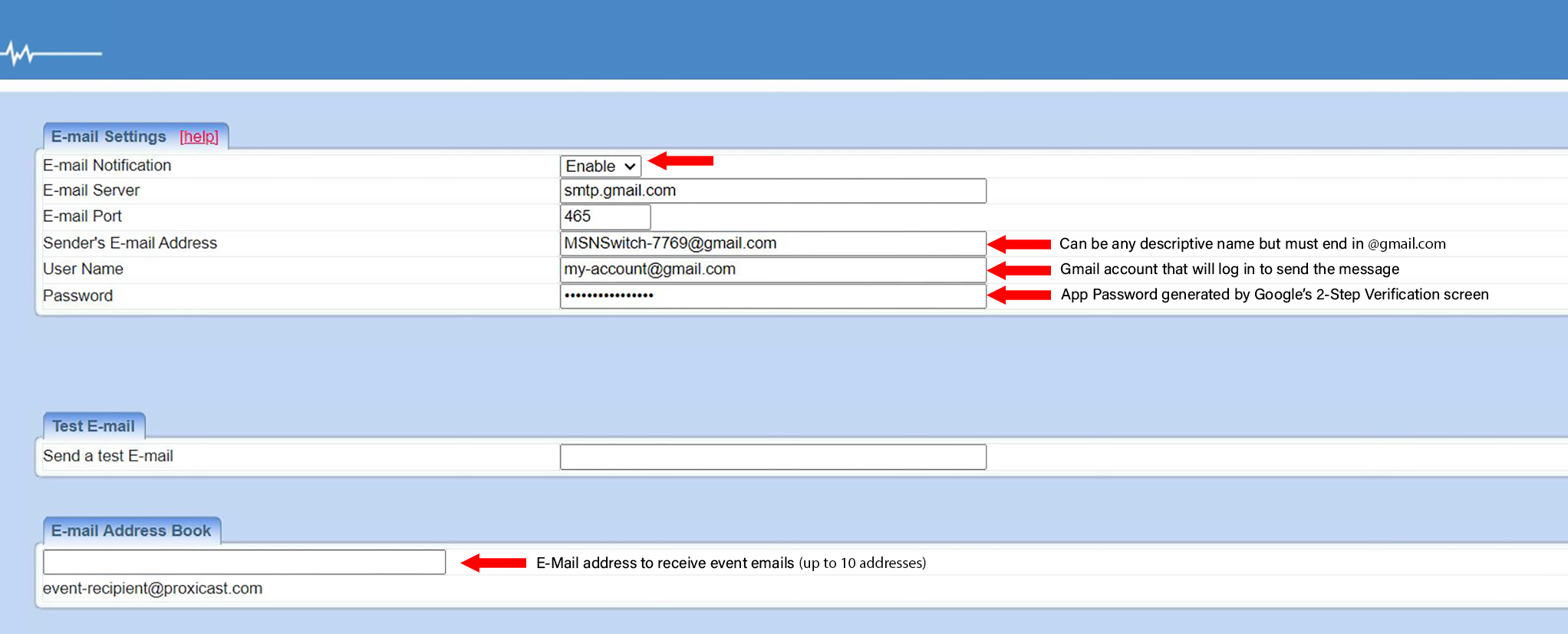Click red arrow next to User Name field
The width and height of the screenshot is (1568, 634).
click(1019, 270)
